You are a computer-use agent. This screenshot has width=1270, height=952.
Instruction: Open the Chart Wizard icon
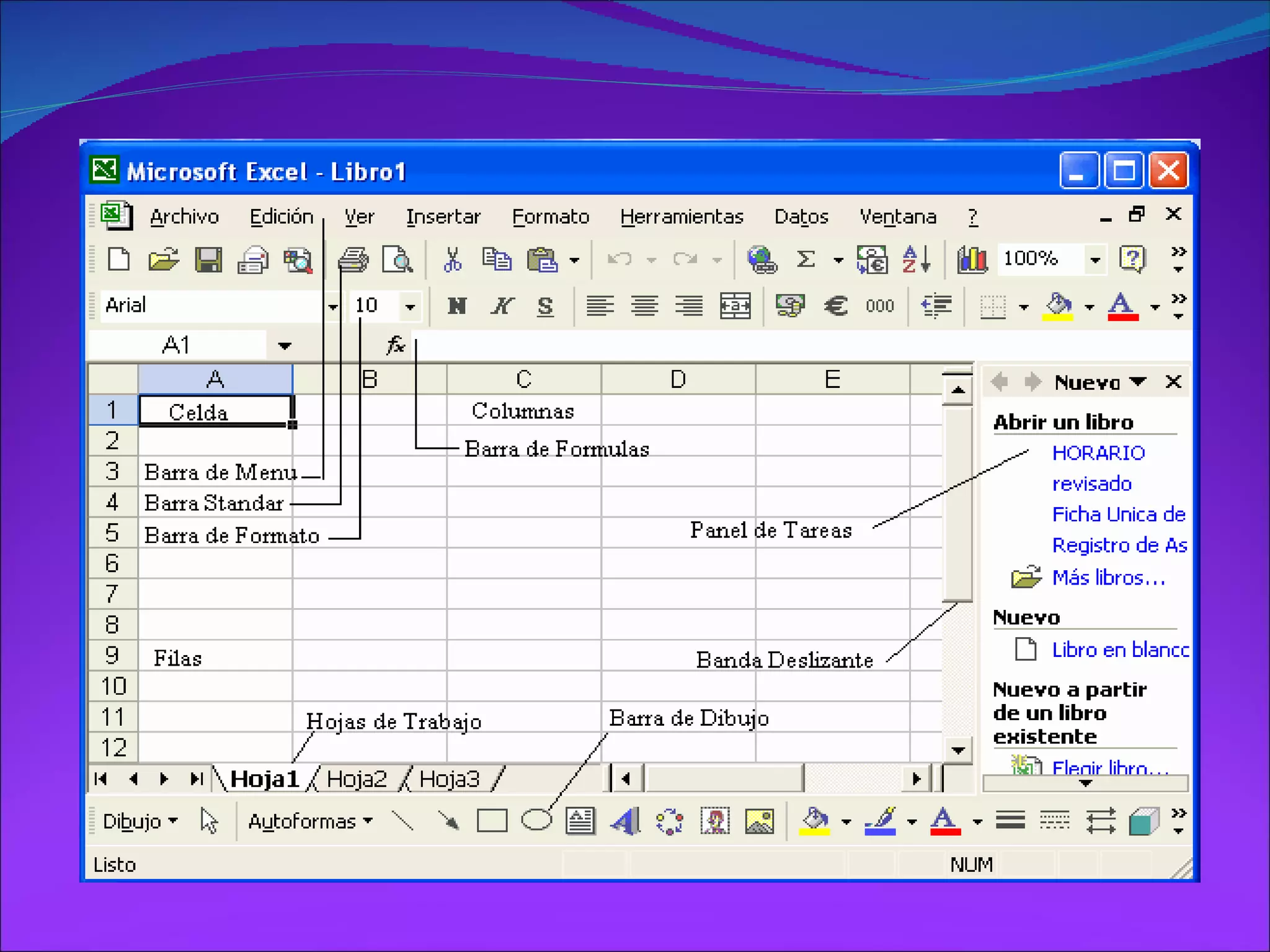tap(972, 259)
